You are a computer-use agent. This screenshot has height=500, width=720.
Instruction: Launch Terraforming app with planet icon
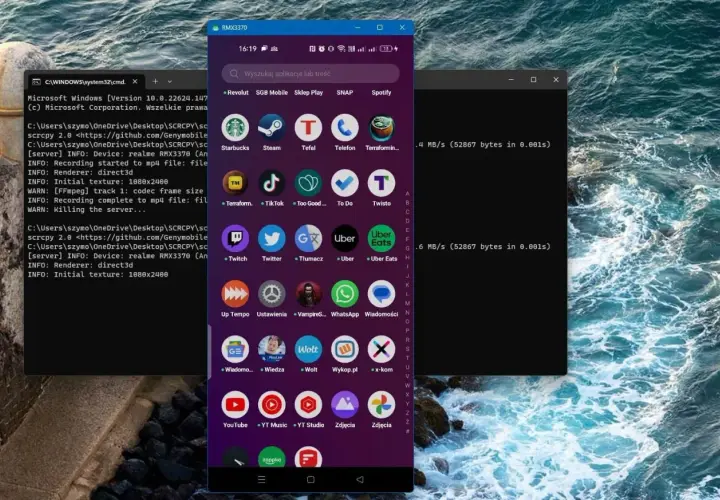[x=381, y=128]
